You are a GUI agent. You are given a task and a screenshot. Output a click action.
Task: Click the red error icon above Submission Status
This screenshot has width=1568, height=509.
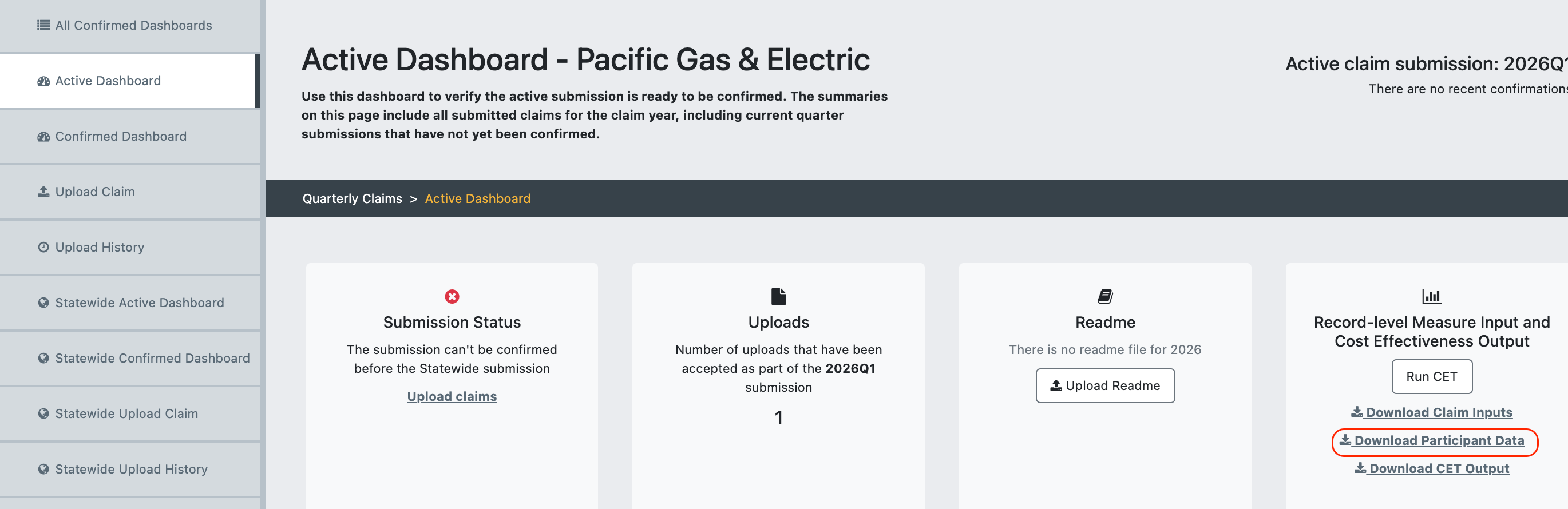(452, 296)
